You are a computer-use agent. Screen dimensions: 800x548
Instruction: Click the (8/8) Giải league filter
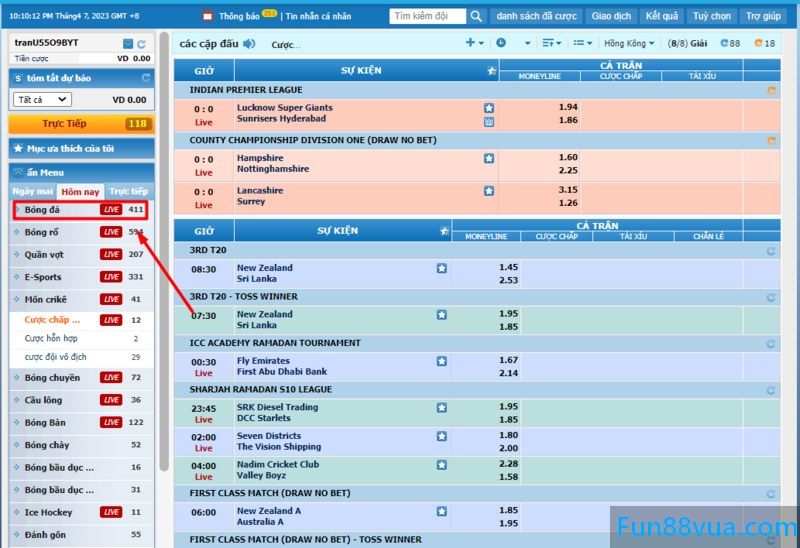pos(687,43)
